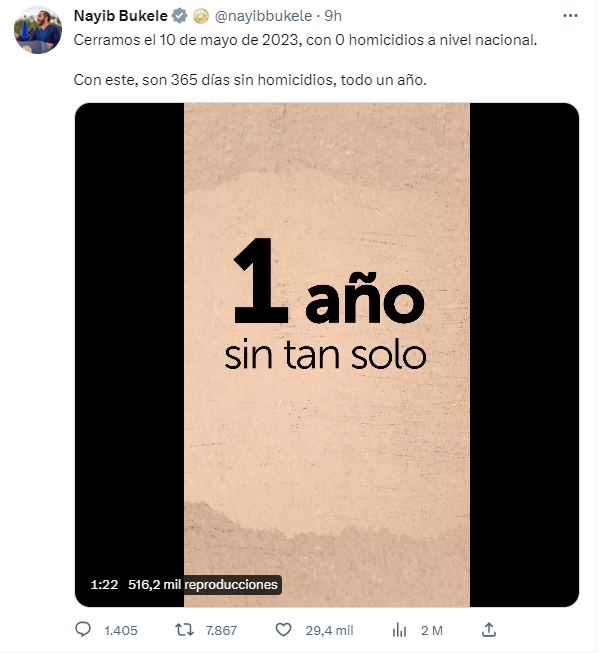Click the blue verified checkmark badge
Image resolution: width=601 pixels, height=653 pixels.
(x=180, y=16)
